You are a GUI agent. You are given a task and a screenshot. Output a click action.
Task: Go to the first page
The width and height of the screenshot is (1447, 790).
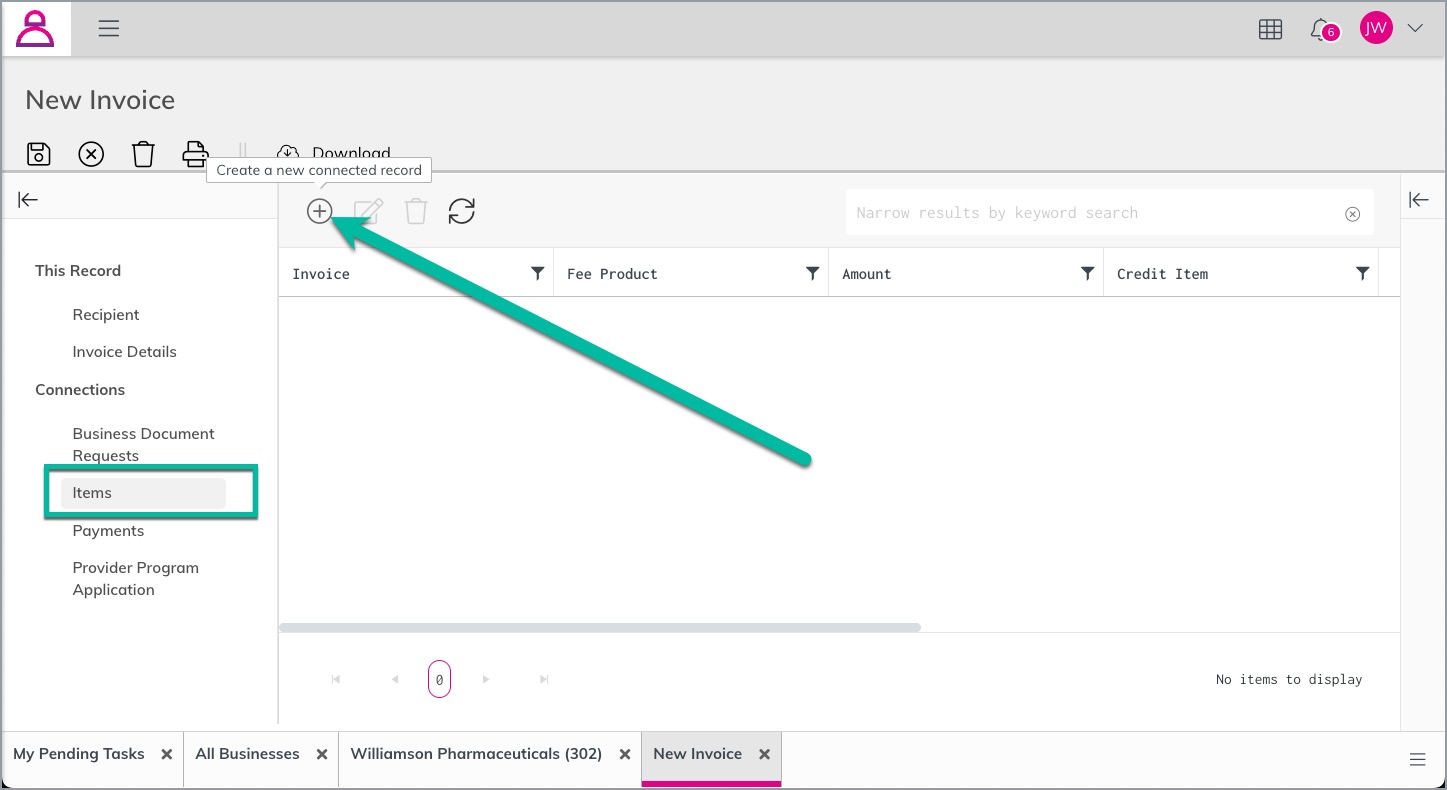point(336,679)
